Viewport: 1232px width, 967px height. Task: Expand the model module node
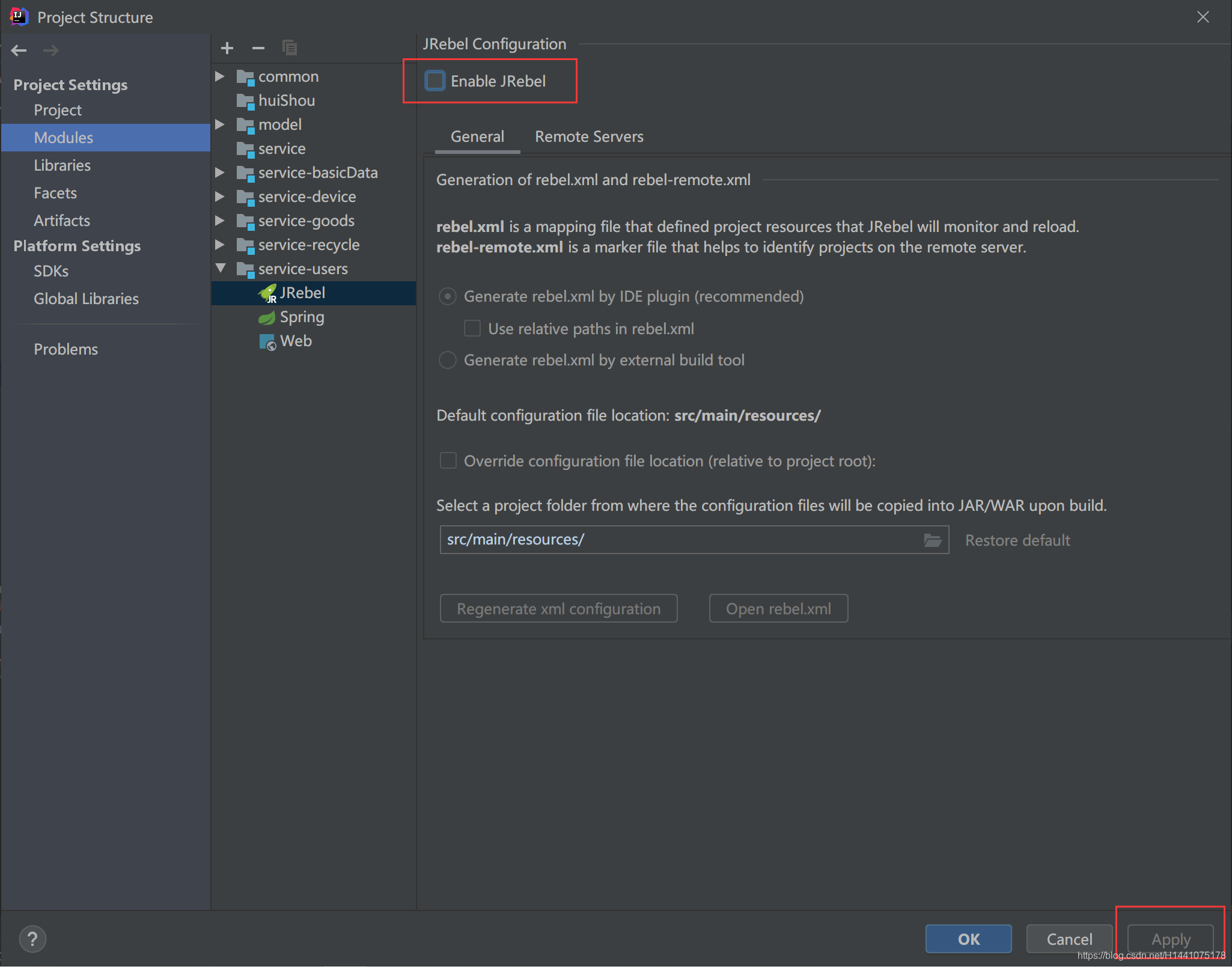220,124
